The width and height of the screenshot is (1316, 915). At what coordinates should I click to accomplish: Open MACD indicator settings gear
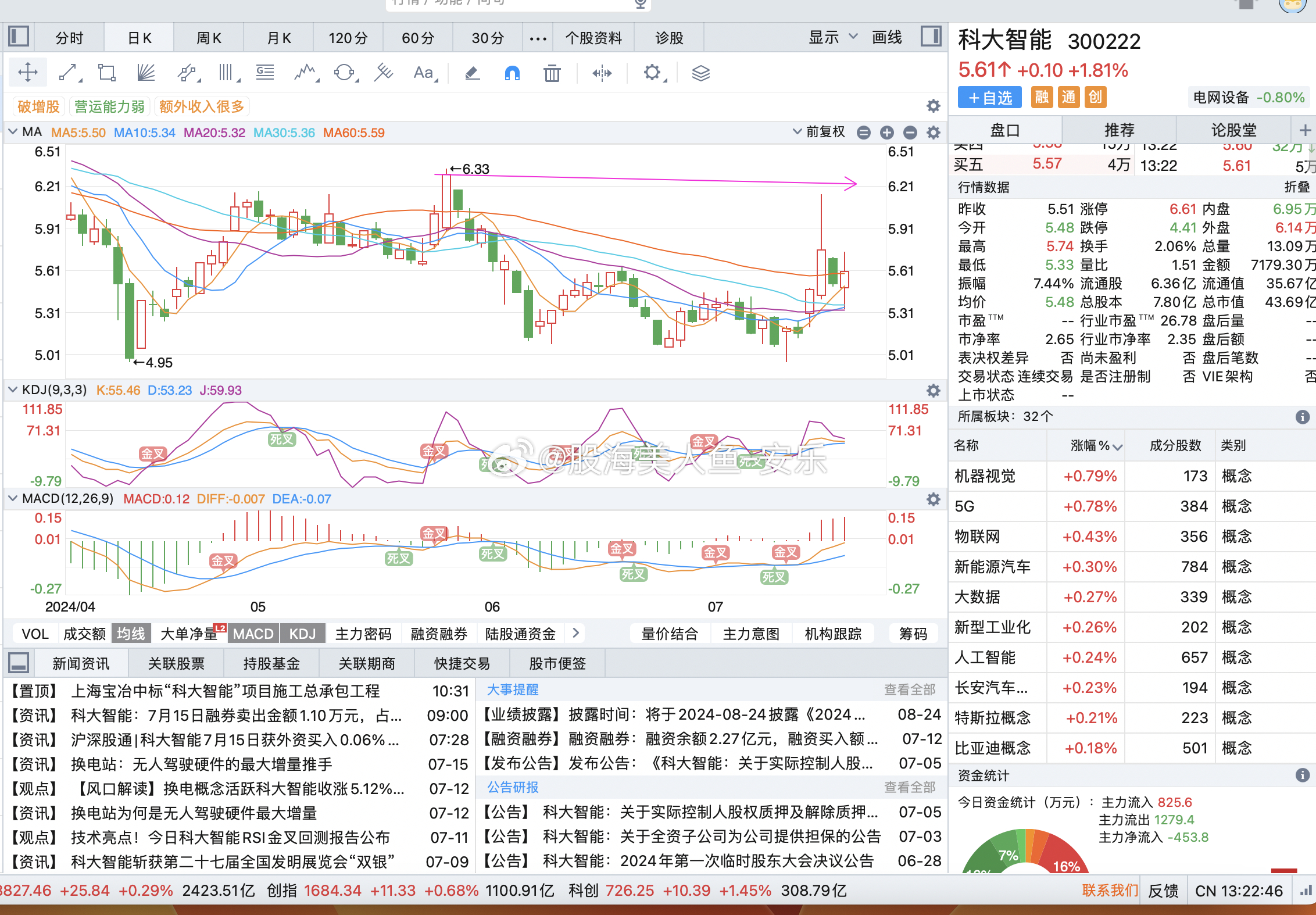934,499
